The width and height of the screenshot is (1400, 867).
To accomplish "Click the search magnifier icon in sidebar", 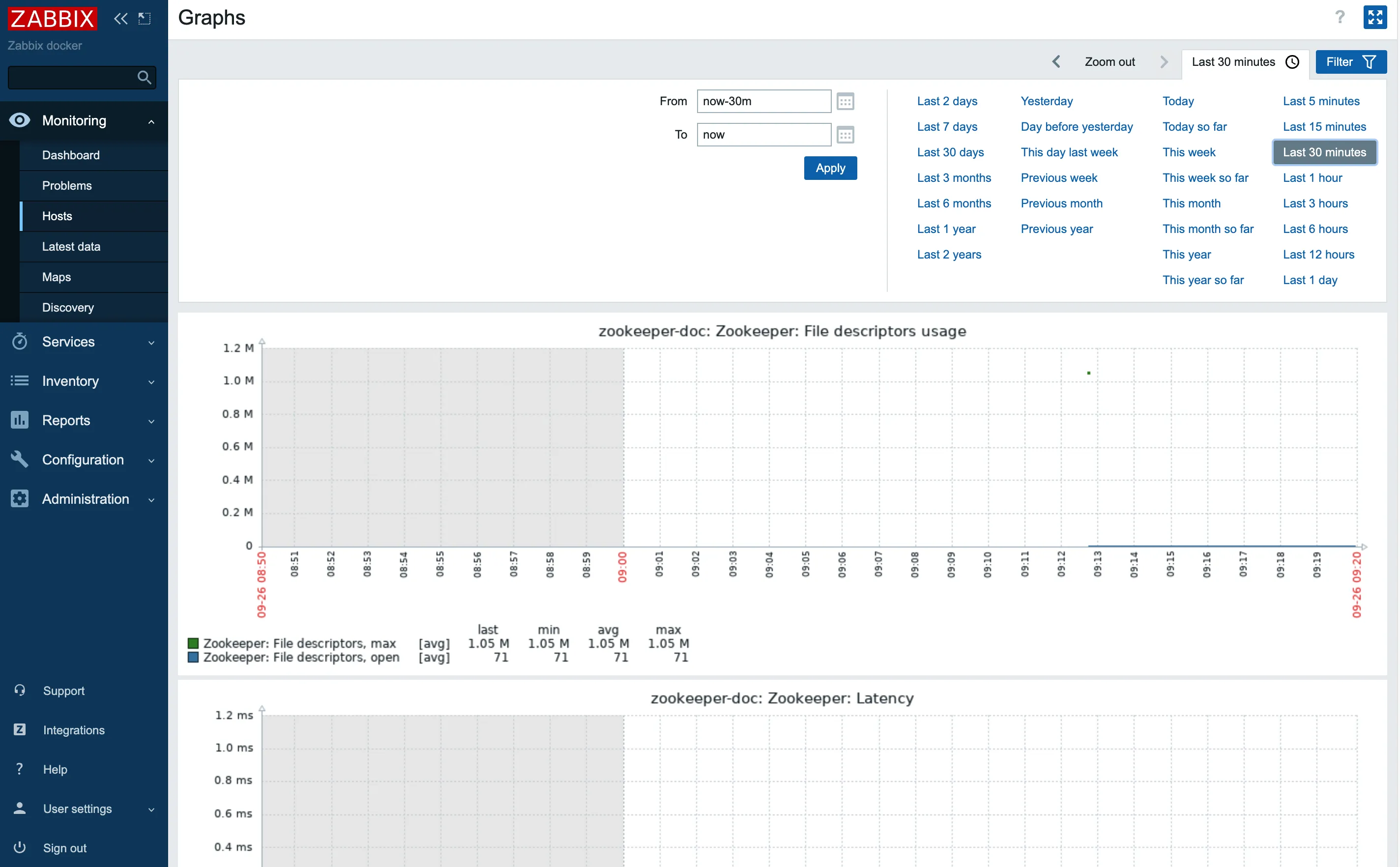I will click(144, 78).
